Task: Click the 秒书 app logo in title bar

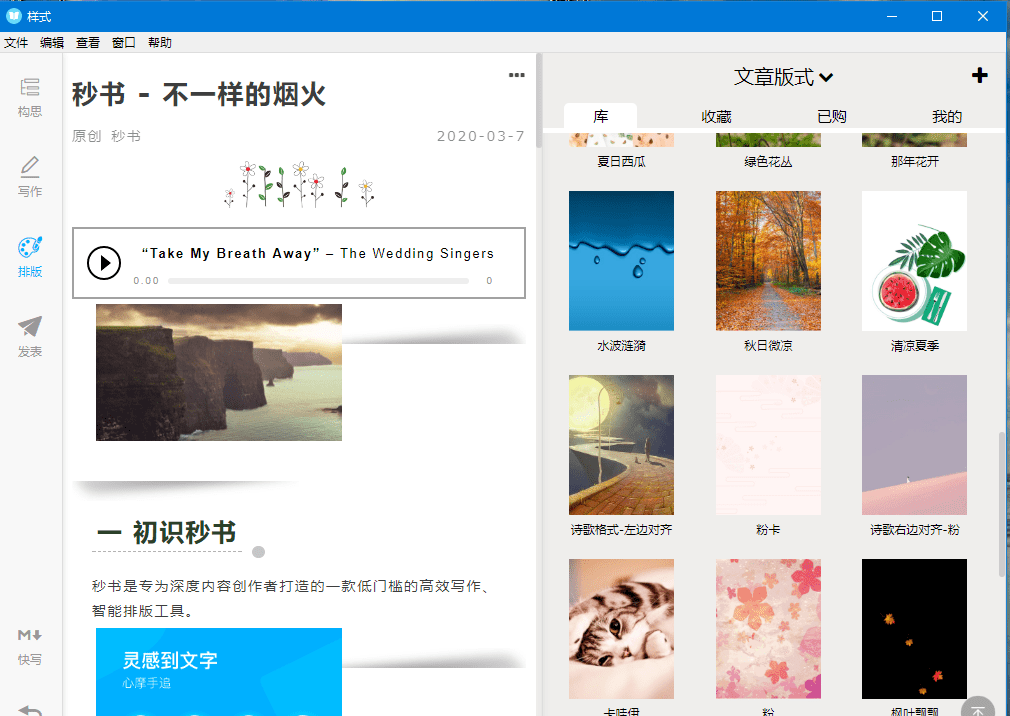Action: click(x=14, y=15)
